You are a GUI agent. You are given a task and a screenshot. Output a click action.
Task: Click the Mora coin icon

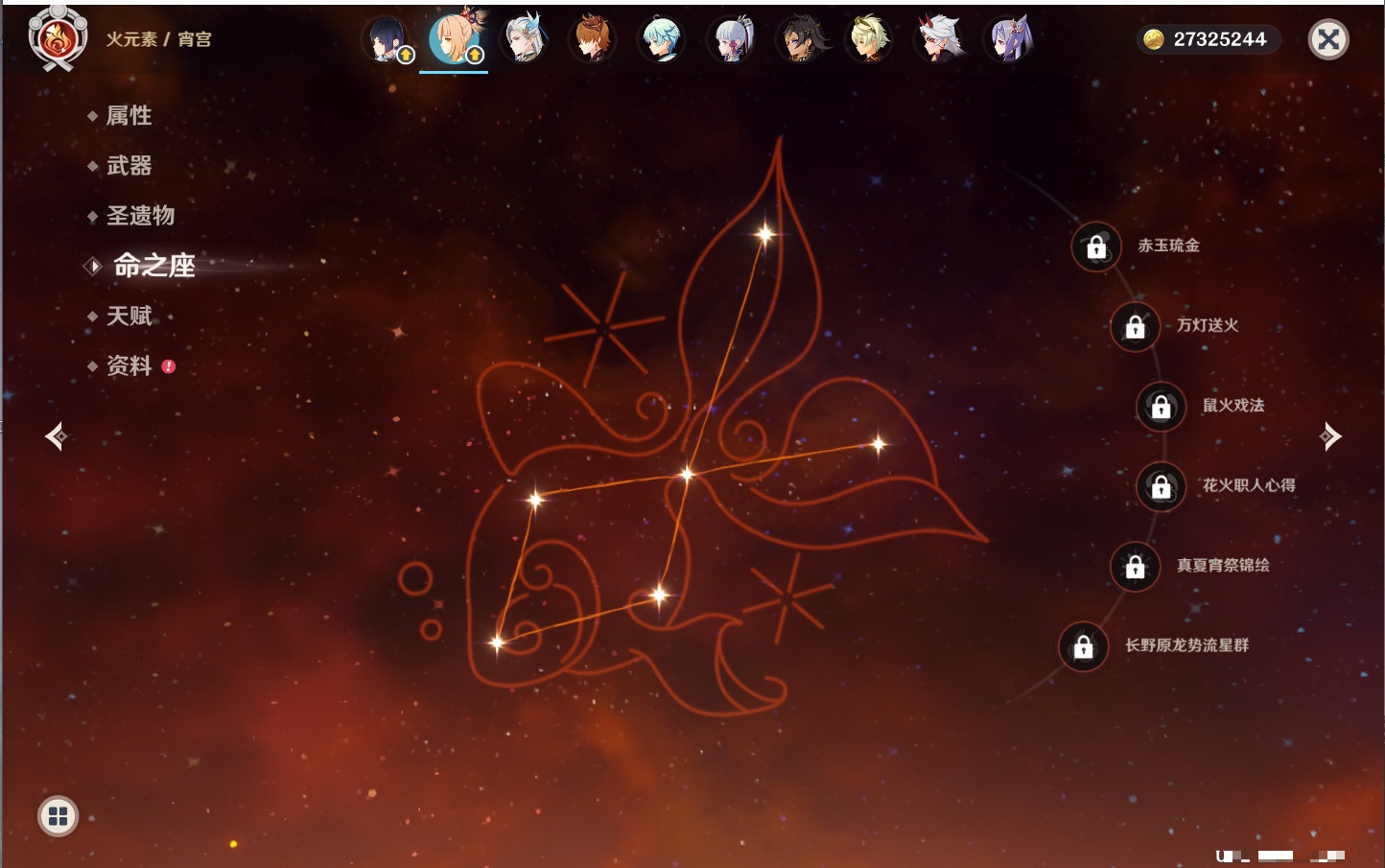[1153, 39]
